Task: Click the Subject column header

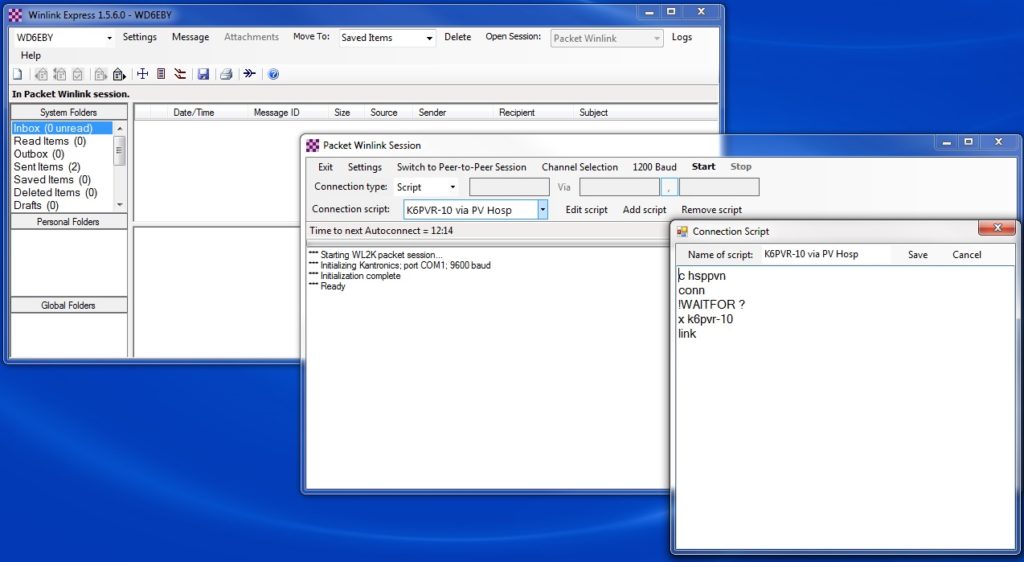Action: 594,112
